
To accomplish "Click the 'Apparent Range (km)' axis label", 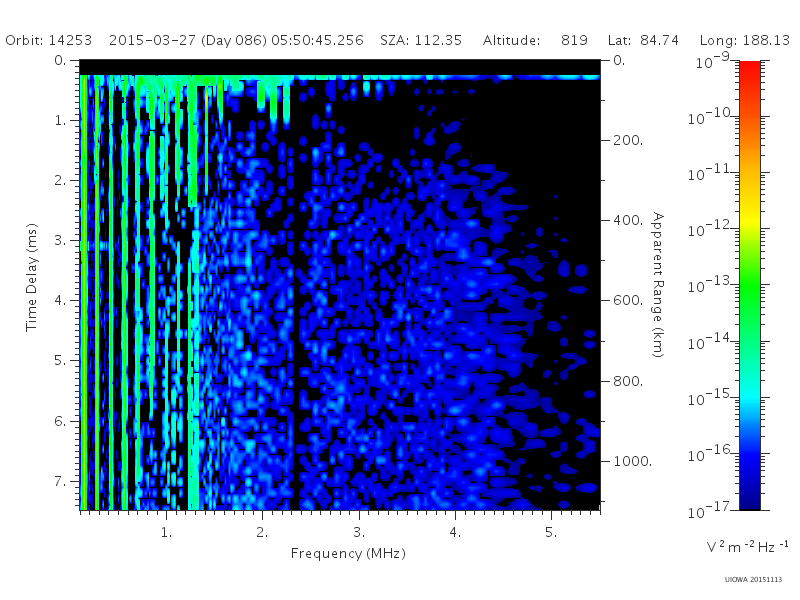I will click(658, 285).
